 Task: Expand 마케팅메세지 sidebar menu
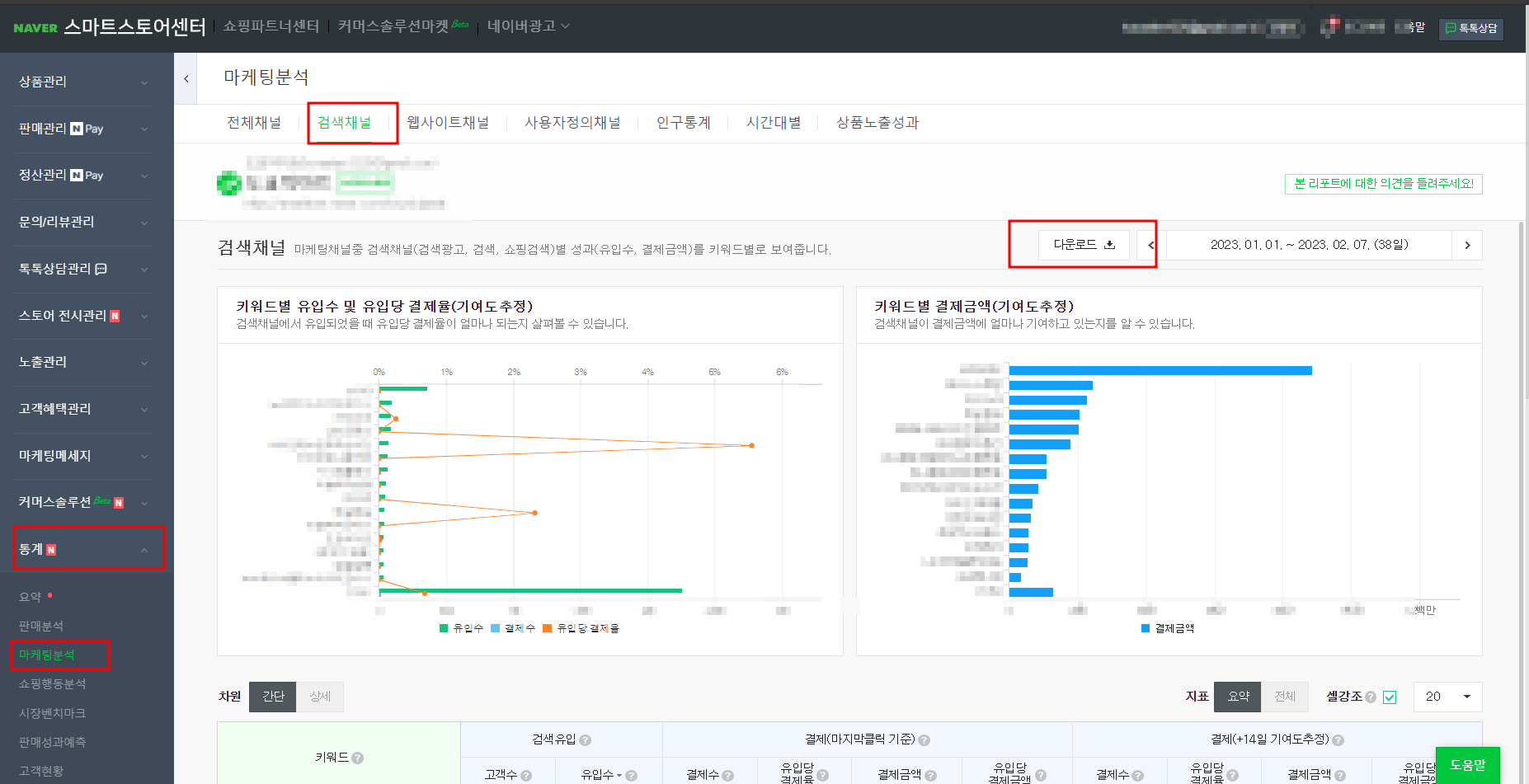(82, 456)
